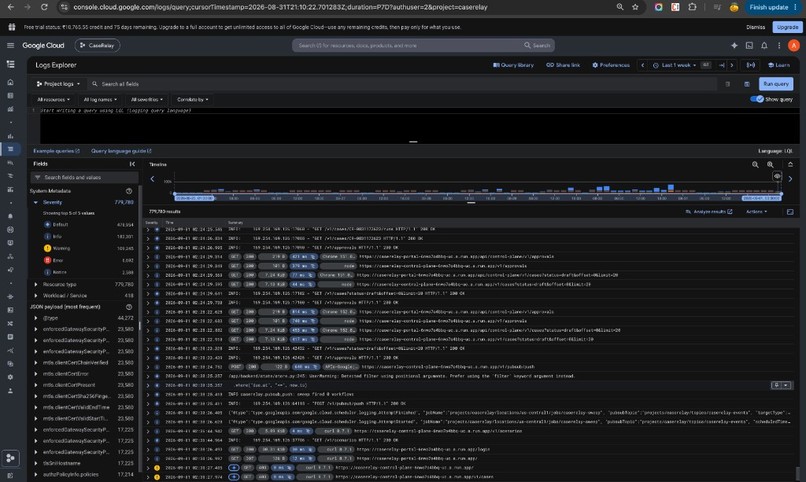This screenshot has height=482, width=806.
Task: Click the System Metadata help icon
Action: (x=129, y=191)
